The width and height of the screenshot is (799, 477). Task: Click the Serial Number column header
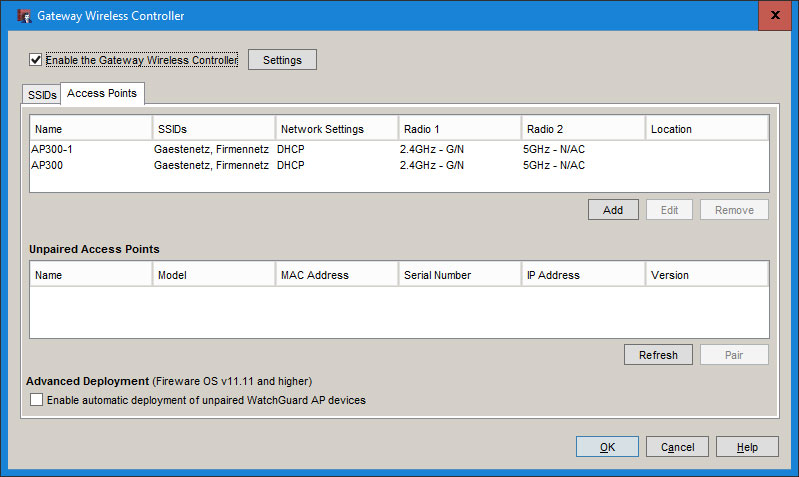pos(459,275)
